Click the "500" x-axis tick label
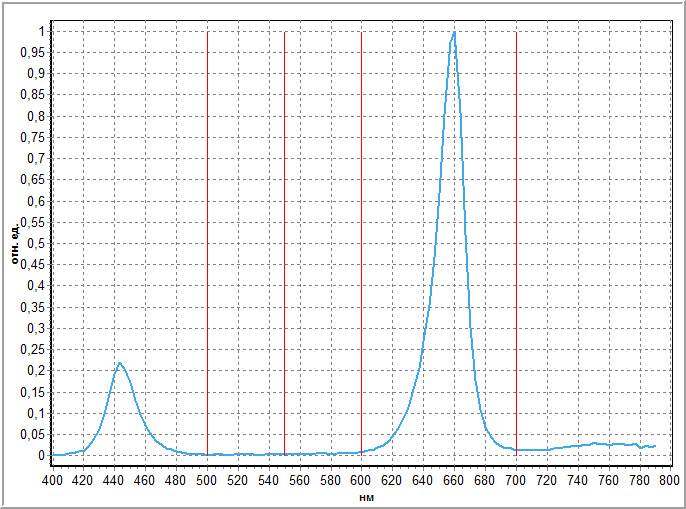The image size is (686, 509). point(207,480)
